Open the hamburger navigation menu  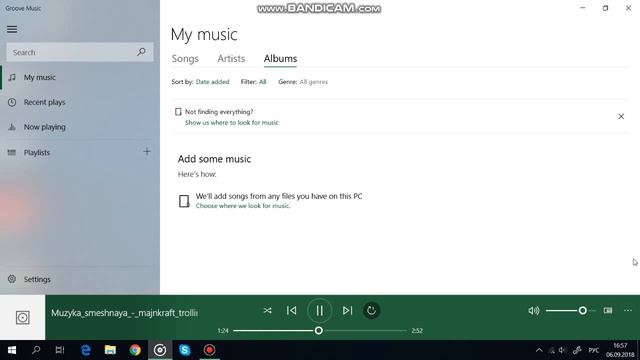coord(12,29)
